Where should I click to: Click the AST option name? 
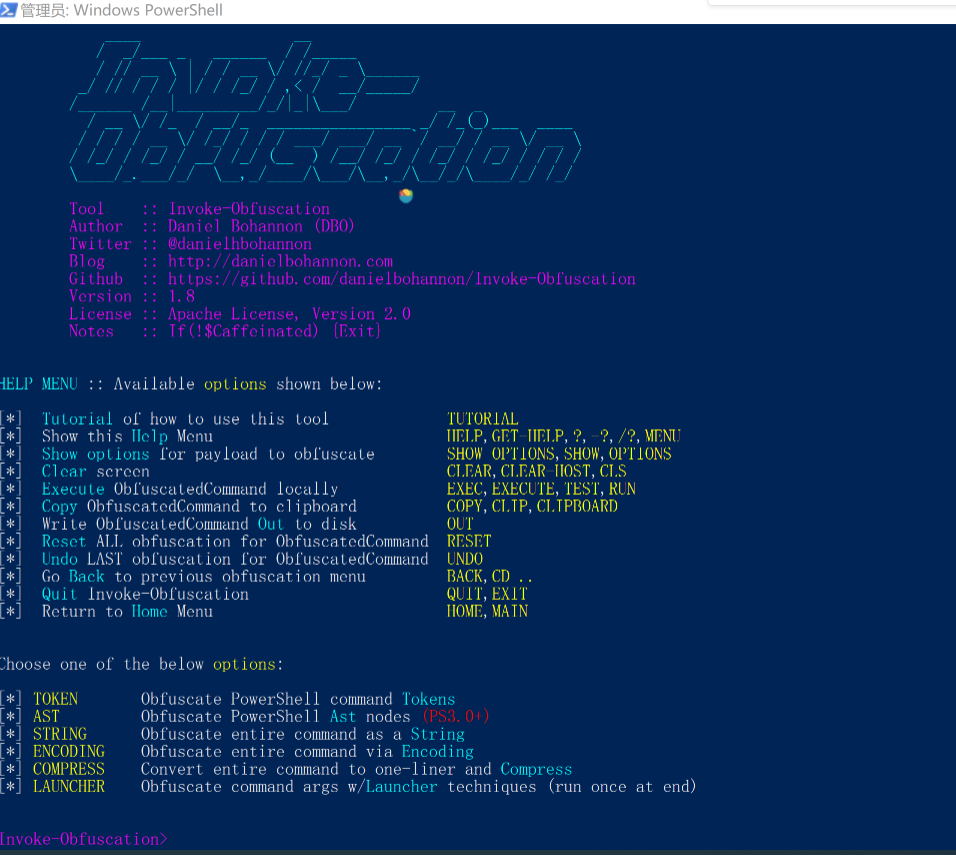tap(46, 717)
